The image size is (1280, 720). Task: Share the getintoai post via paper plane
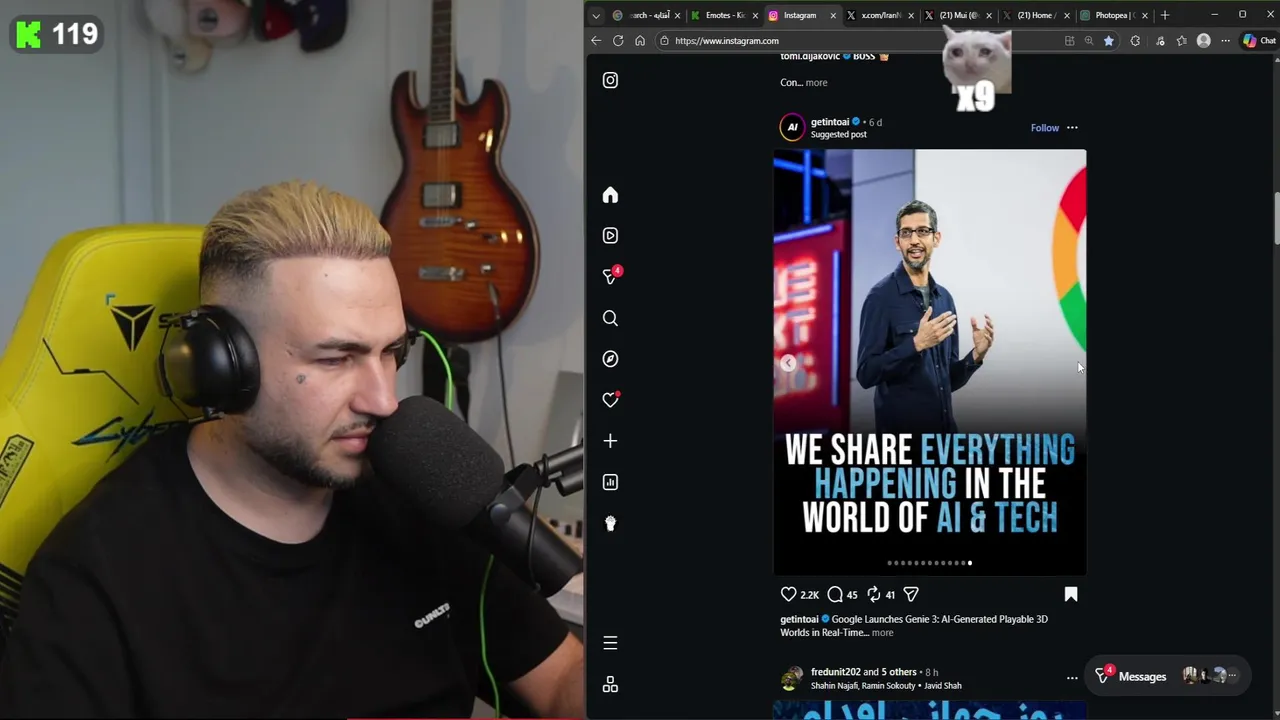tap(911, 594)
